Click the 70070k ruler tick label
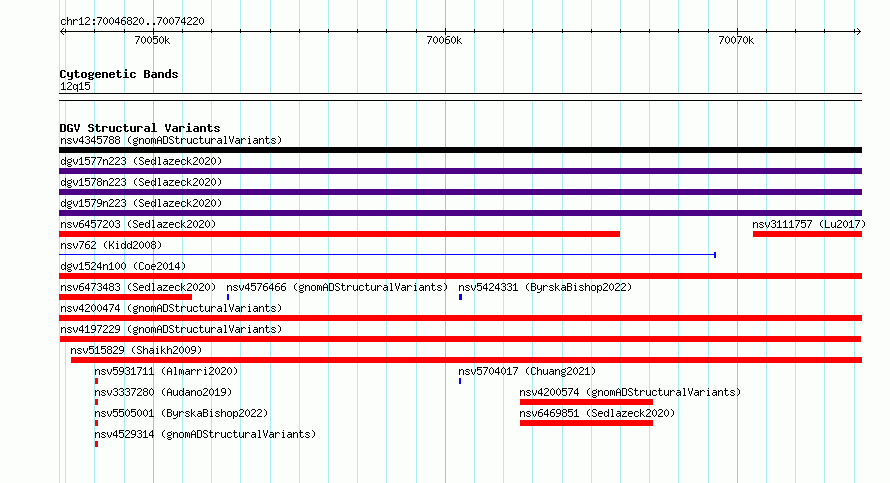 tap(736, 40)
